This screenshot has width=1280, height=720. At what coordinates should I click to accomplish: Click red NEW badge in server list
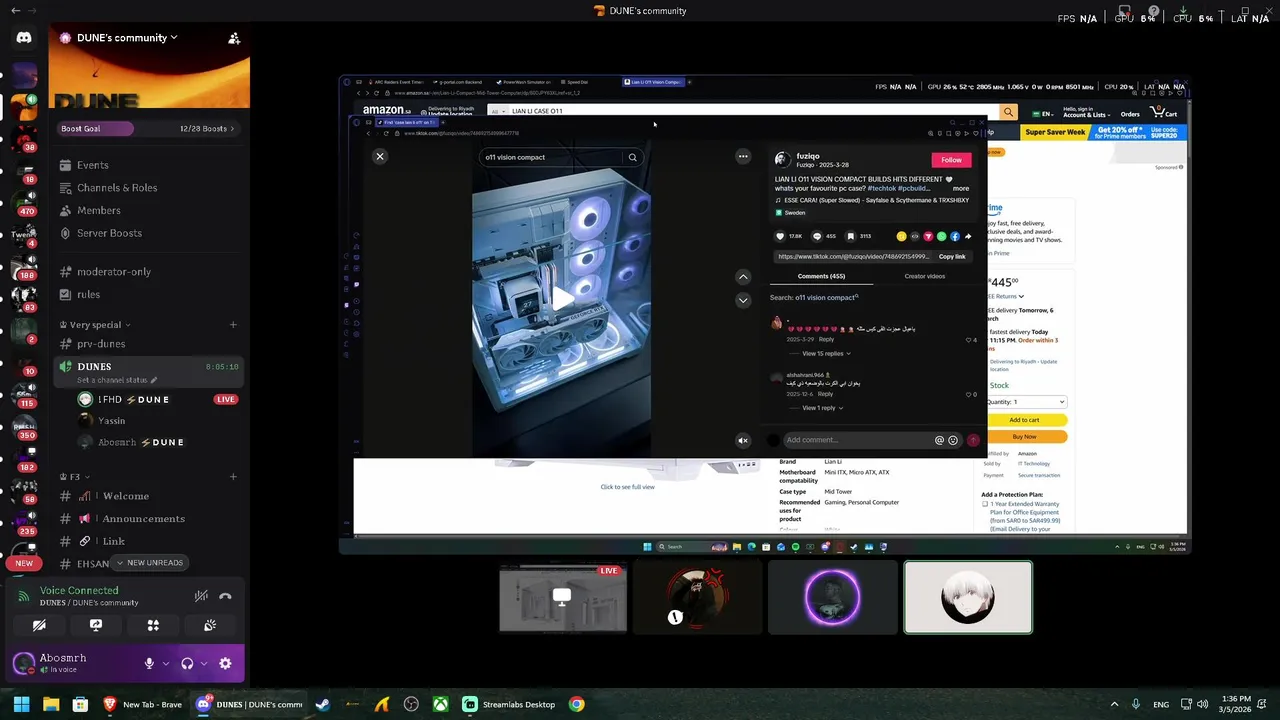coord(24,563)
